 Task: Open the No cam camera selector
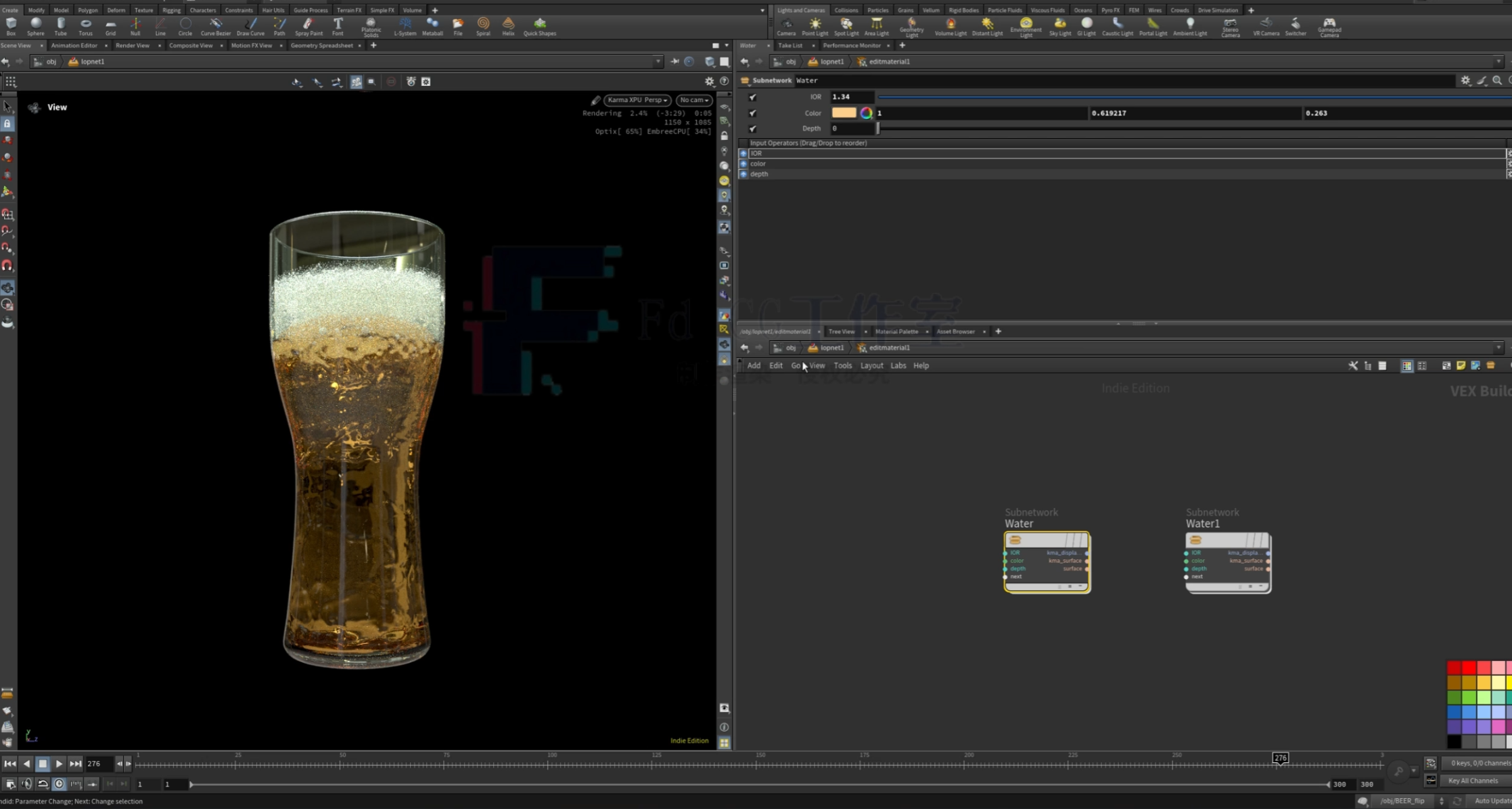point(693,99)
